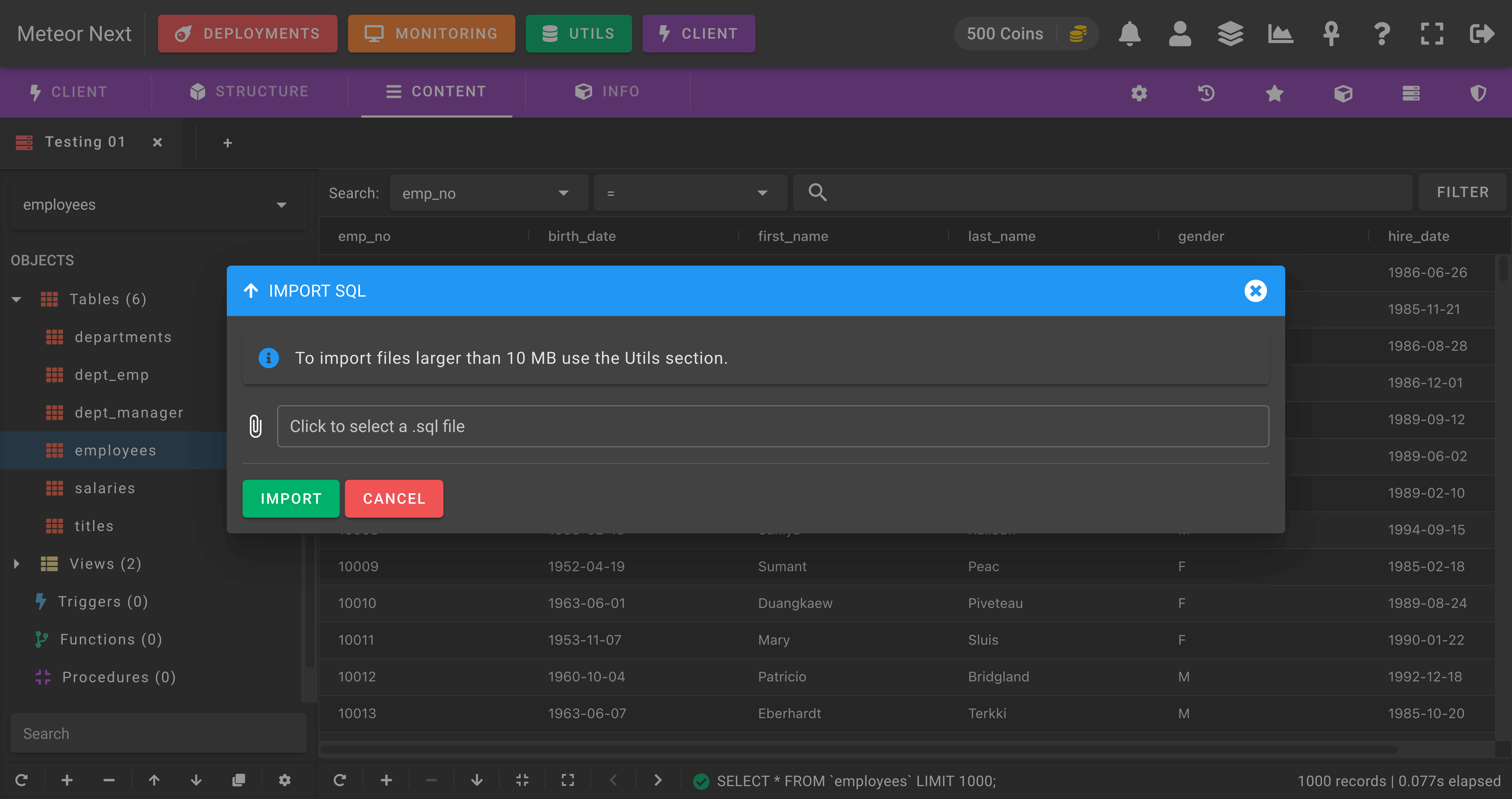Open the Client sub-tab in purple bar
Viewport: 1512px width, 799px height.
(x=69, y=92)
